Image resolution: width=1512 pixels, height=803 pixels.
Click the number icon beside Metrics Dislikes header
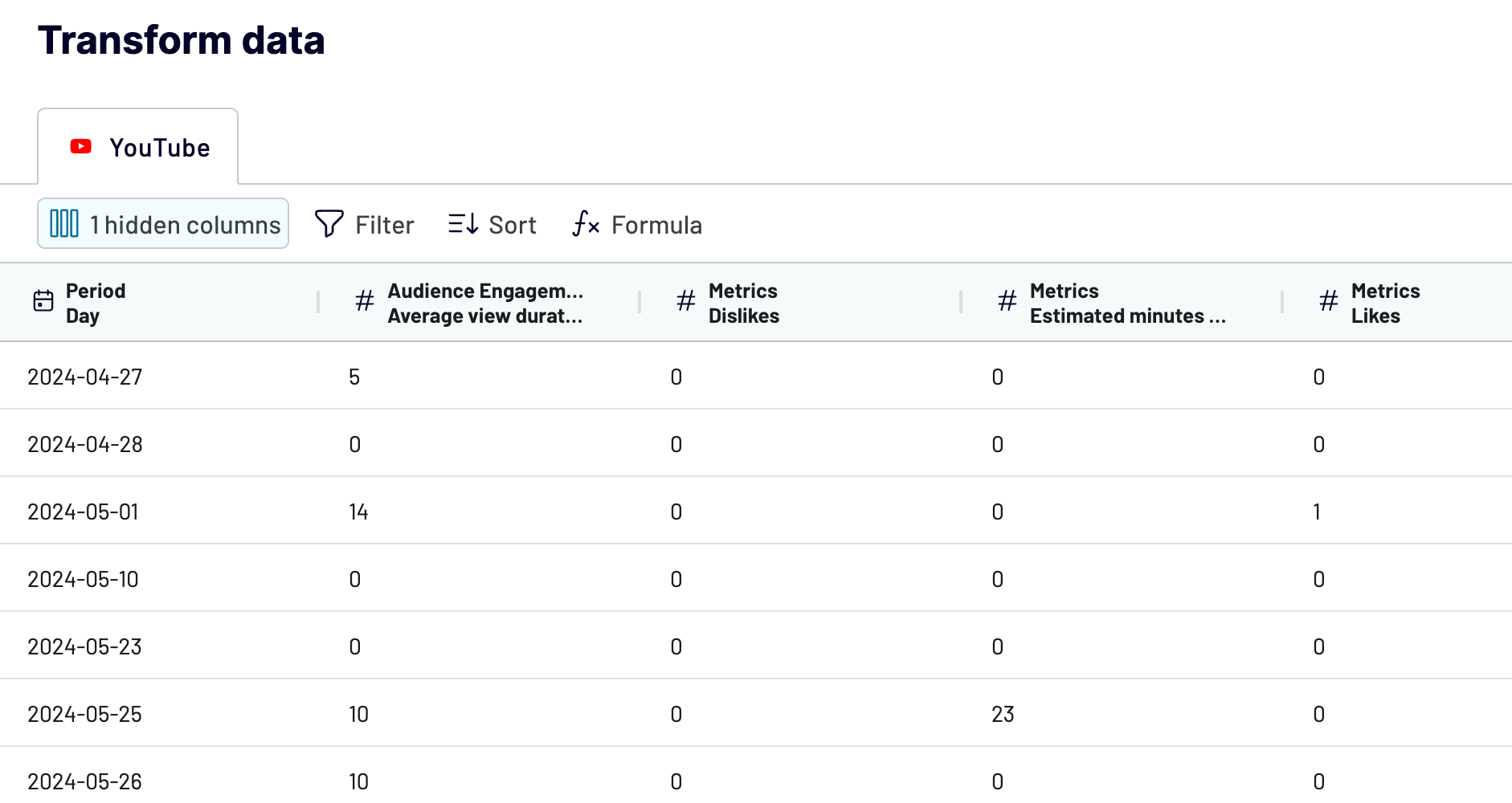(686, 301)
